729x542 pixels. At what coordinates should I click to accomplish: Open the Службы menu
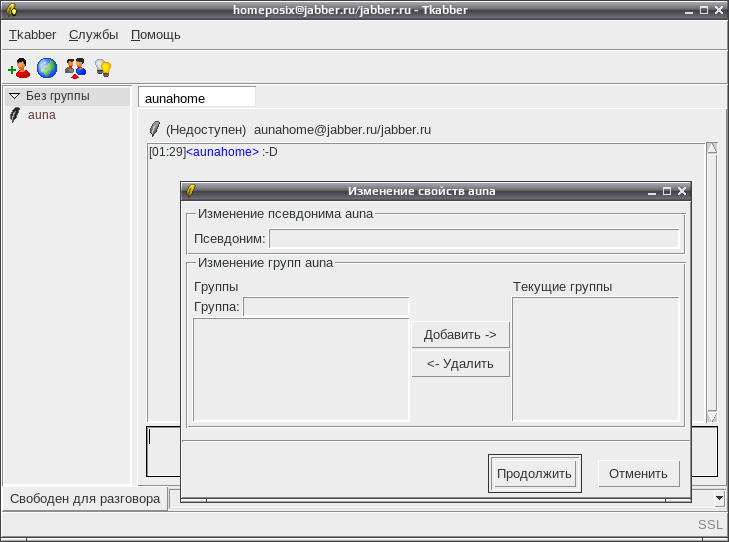tap(93, 35)
